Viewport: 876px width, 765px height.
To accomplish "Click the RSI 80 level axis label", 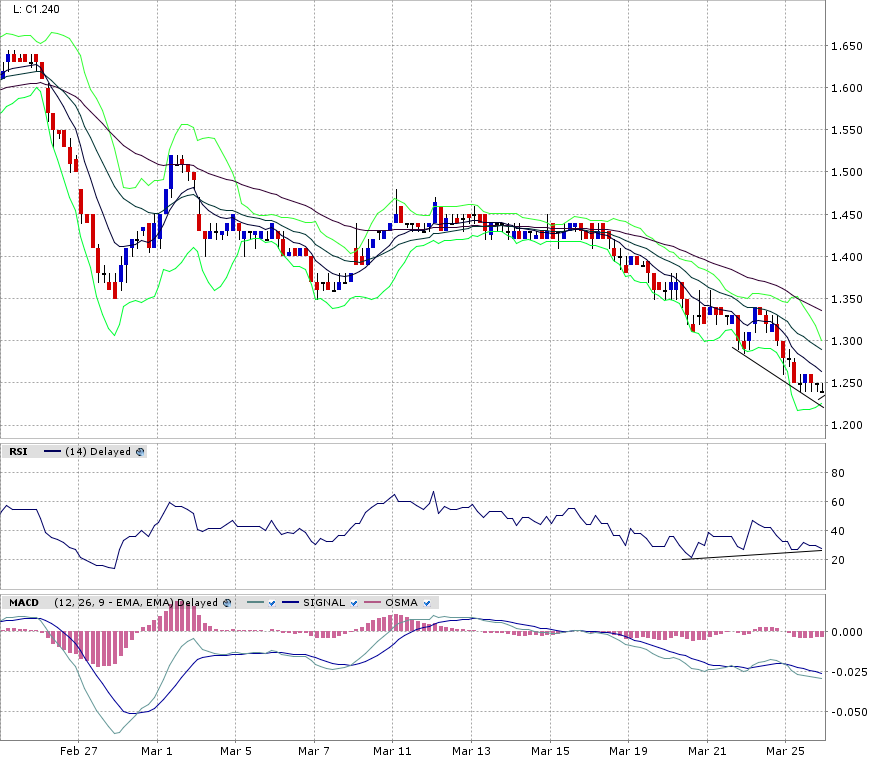I will pos(838,473).
